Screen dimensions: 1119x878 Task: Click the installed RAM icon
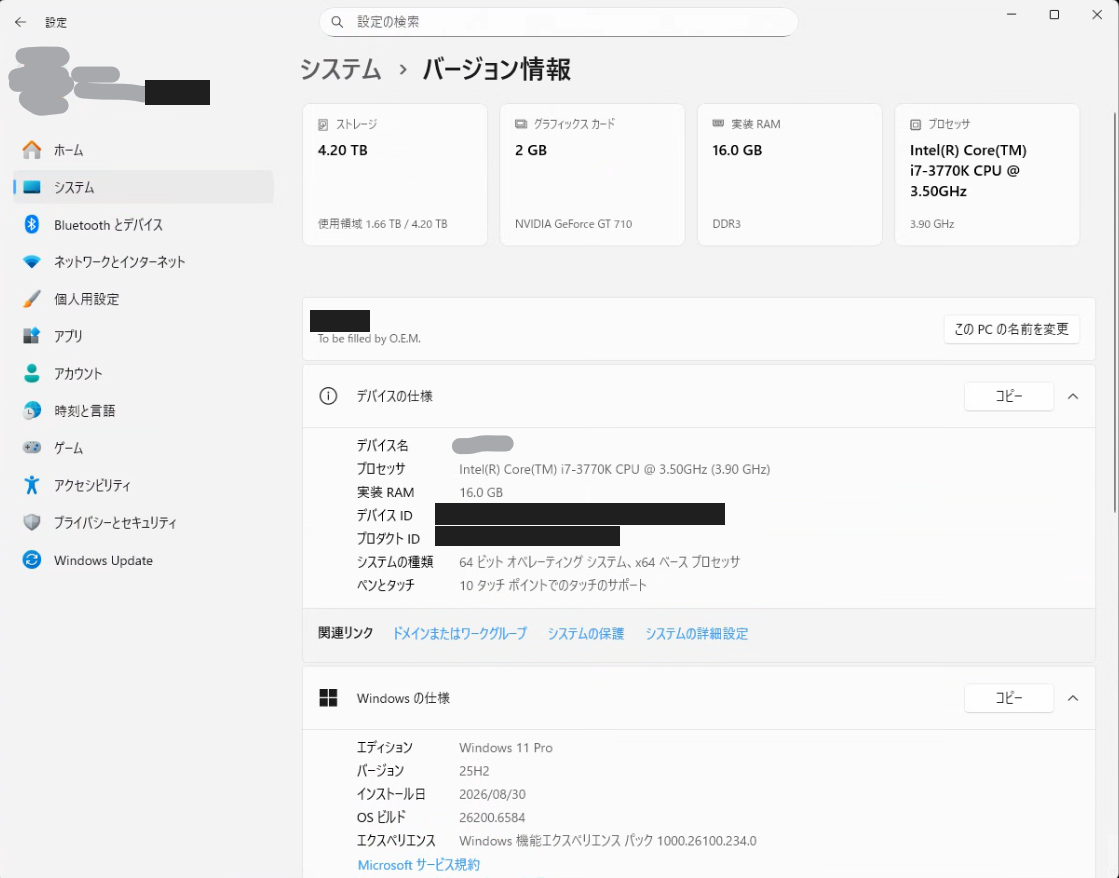pyautogui.click(x=718, y=124)
